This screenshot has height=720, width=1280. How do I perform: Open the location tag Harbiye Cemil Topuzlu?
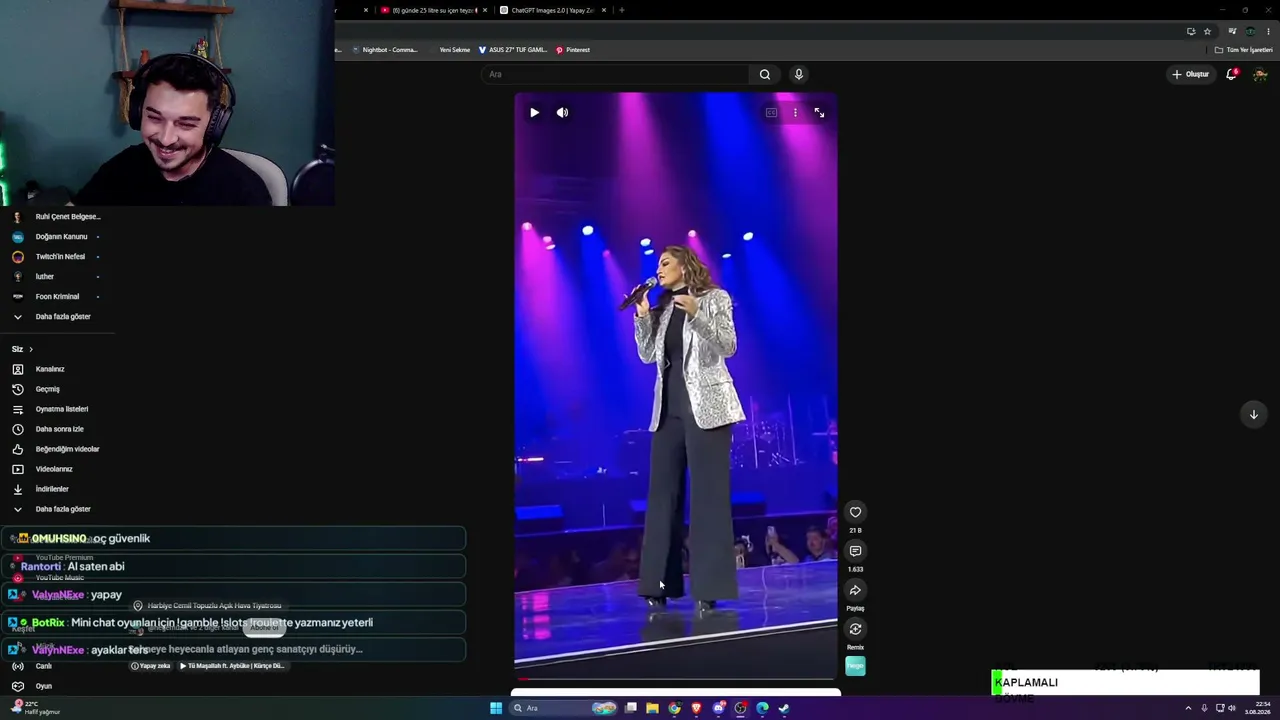point(208,606)
